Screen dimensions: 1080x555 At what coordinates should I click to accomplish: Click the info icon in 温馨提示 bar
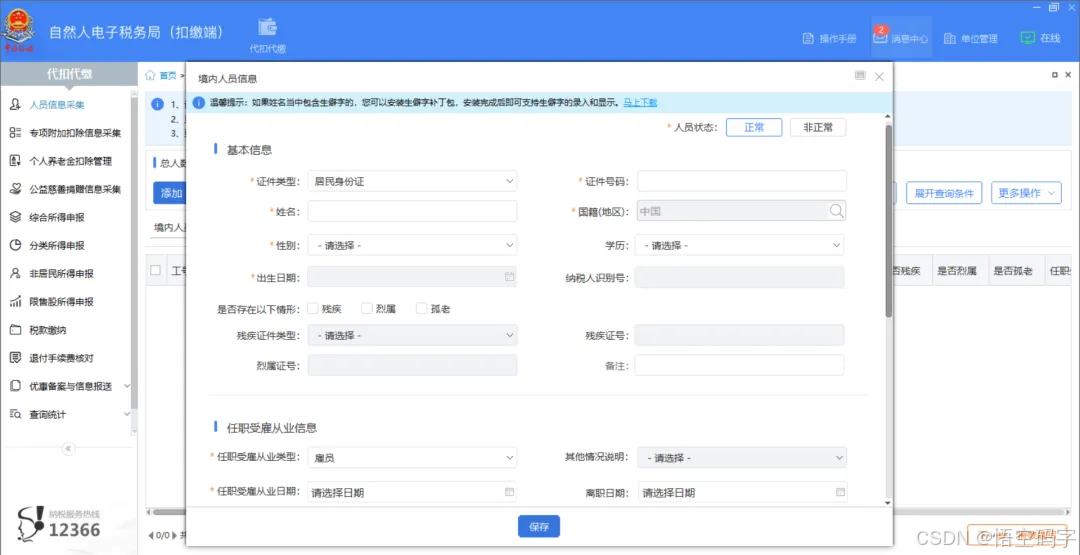coord(198,103)
